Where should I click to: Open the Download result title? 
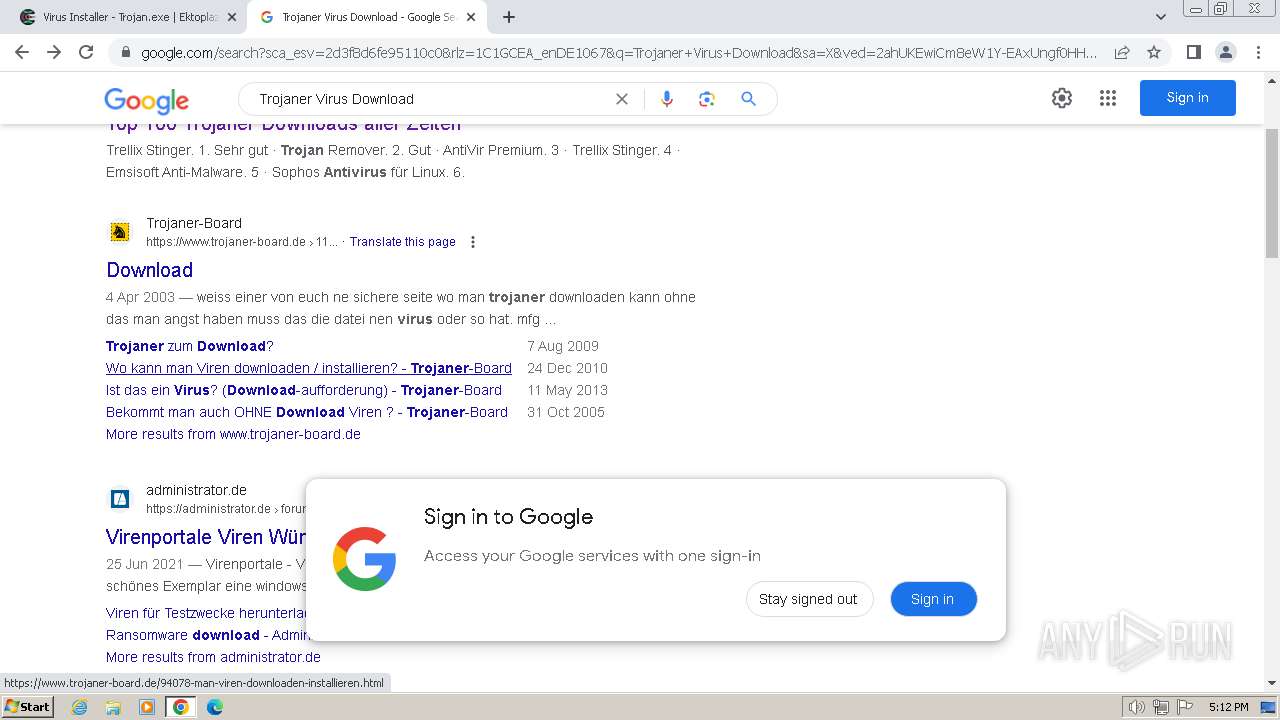pos(150,270)
